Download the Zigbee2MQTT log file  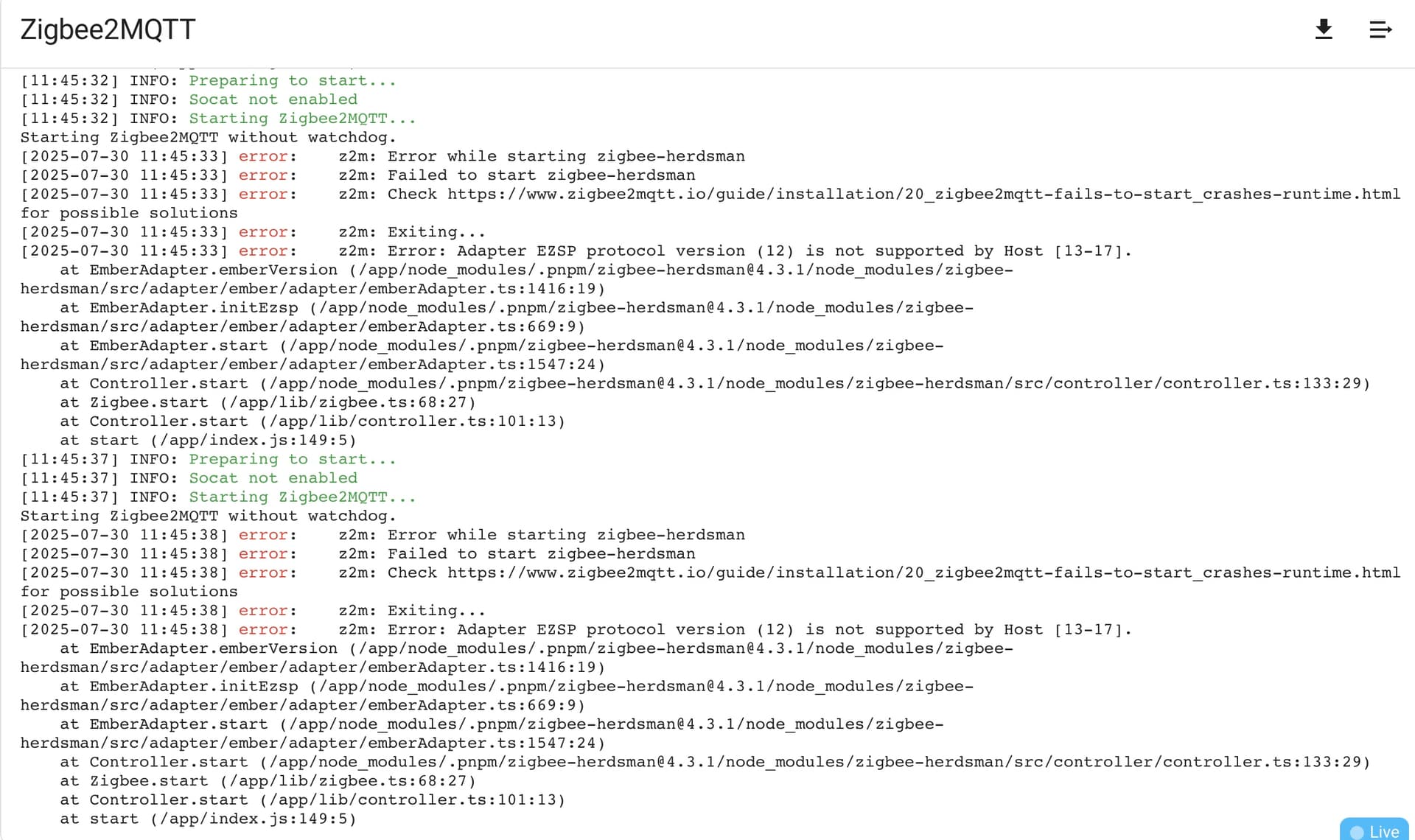point(1324,29)
